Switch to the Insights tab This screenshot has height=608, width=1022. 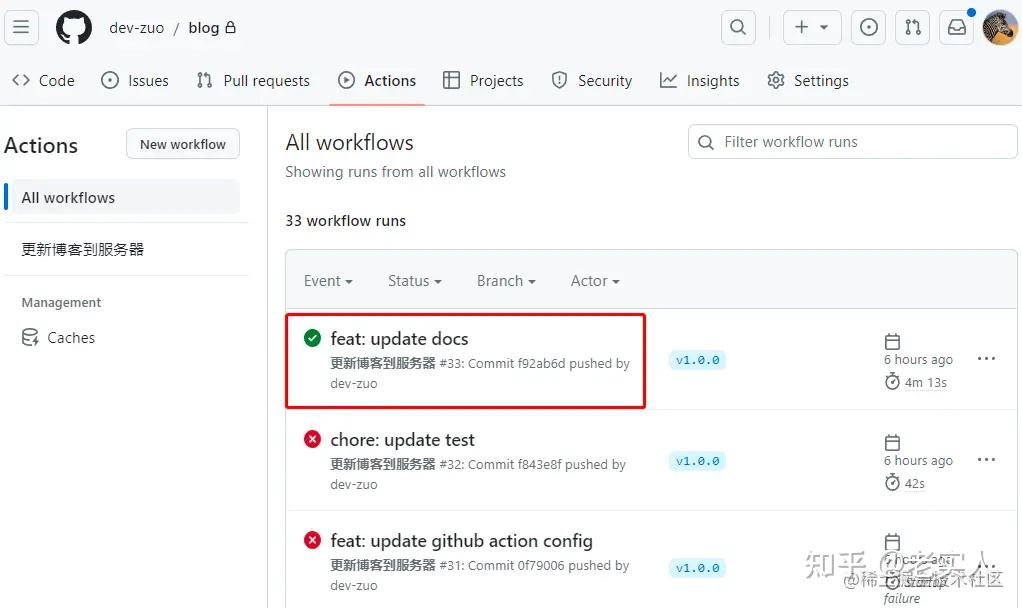699,80
